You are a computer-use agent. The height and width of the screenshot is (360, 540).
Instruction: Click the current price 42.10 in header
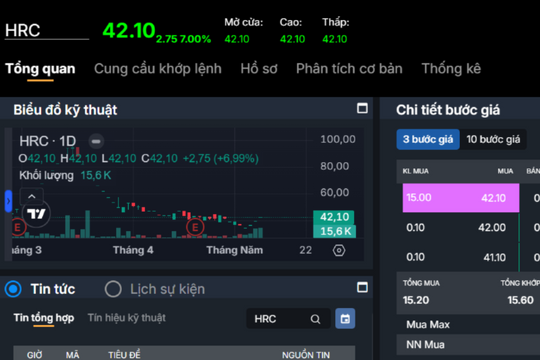tap(129, 30)
